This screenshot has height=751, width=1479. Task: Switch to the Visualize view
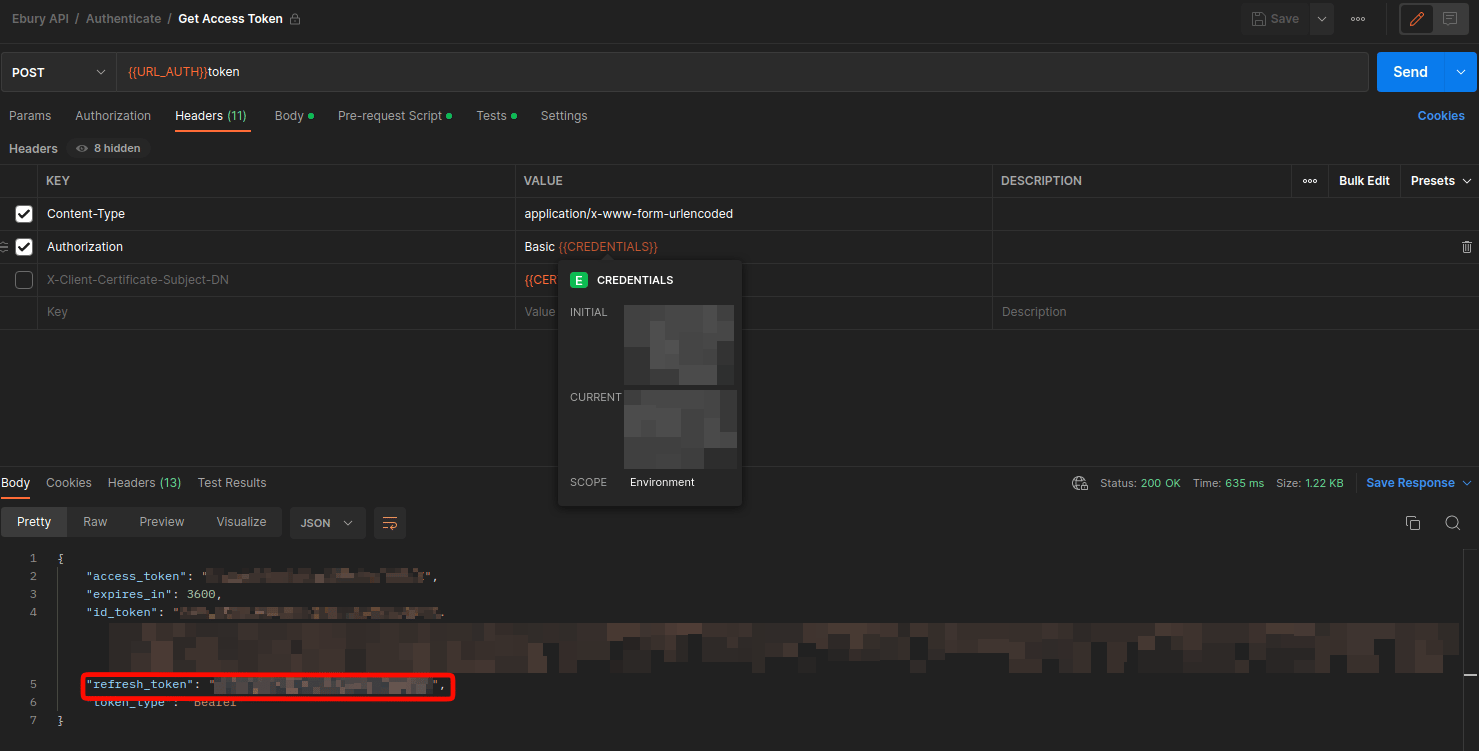241,522
